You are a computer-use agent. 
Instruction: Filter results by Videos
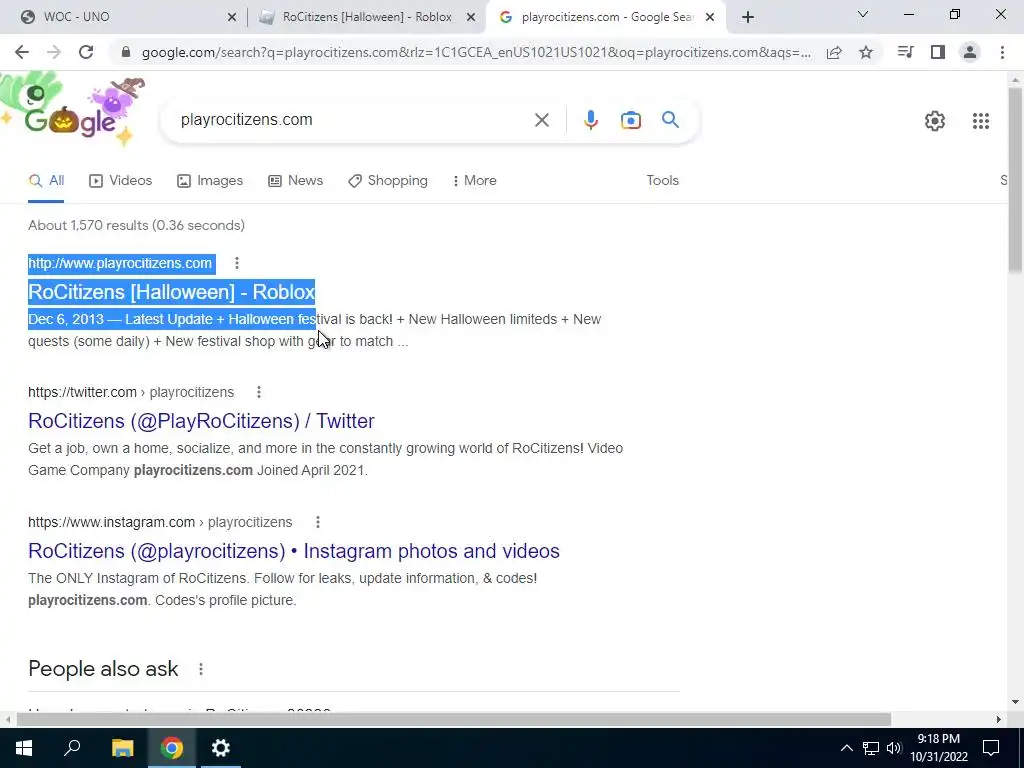click(121, 180)
